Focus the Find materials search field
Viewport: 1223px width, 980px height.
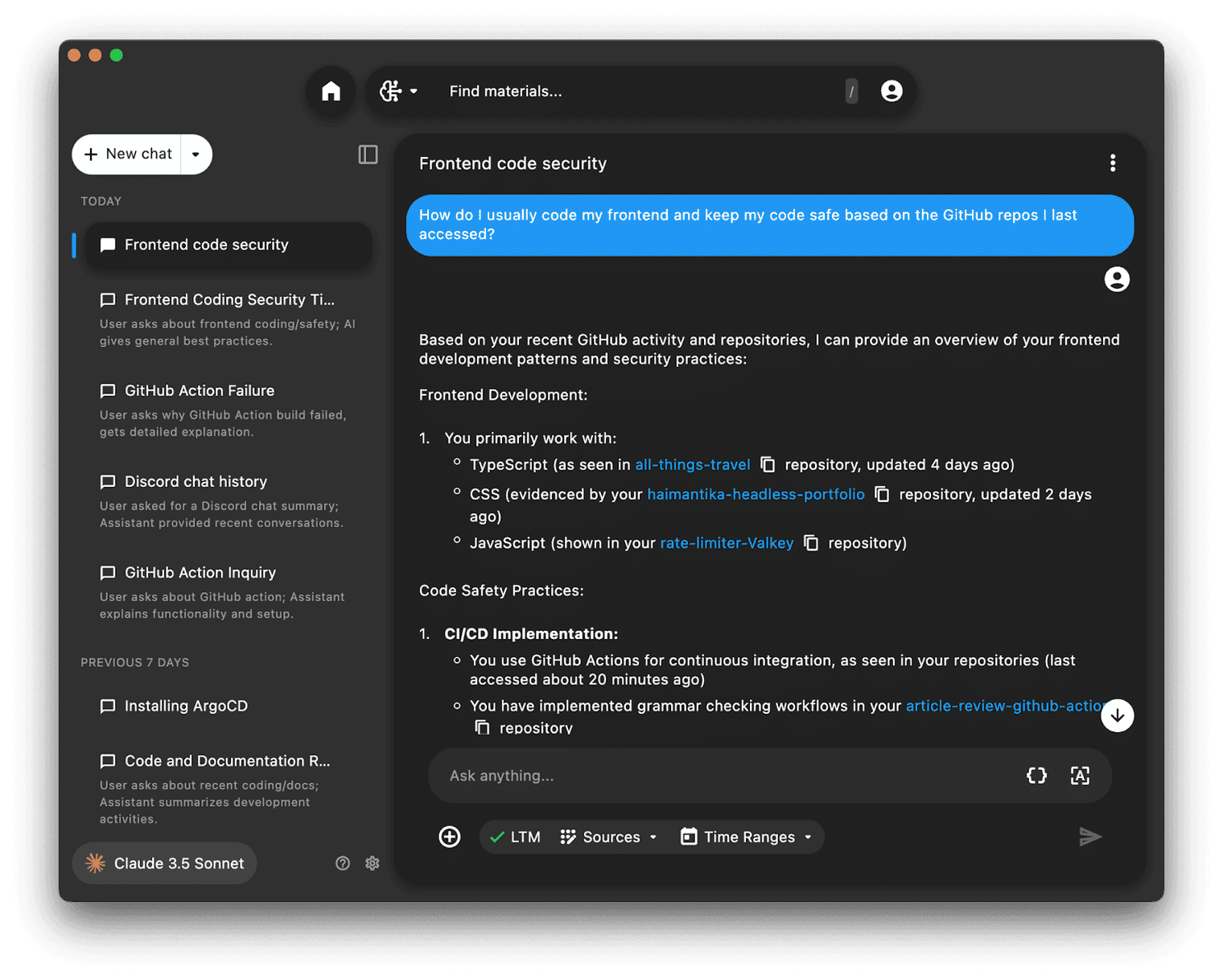tap(640, 92)
